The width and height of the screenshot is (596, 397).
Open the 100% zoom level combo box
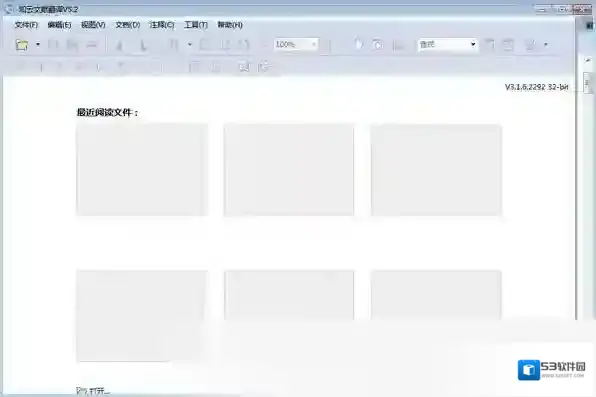click(296, 44)
